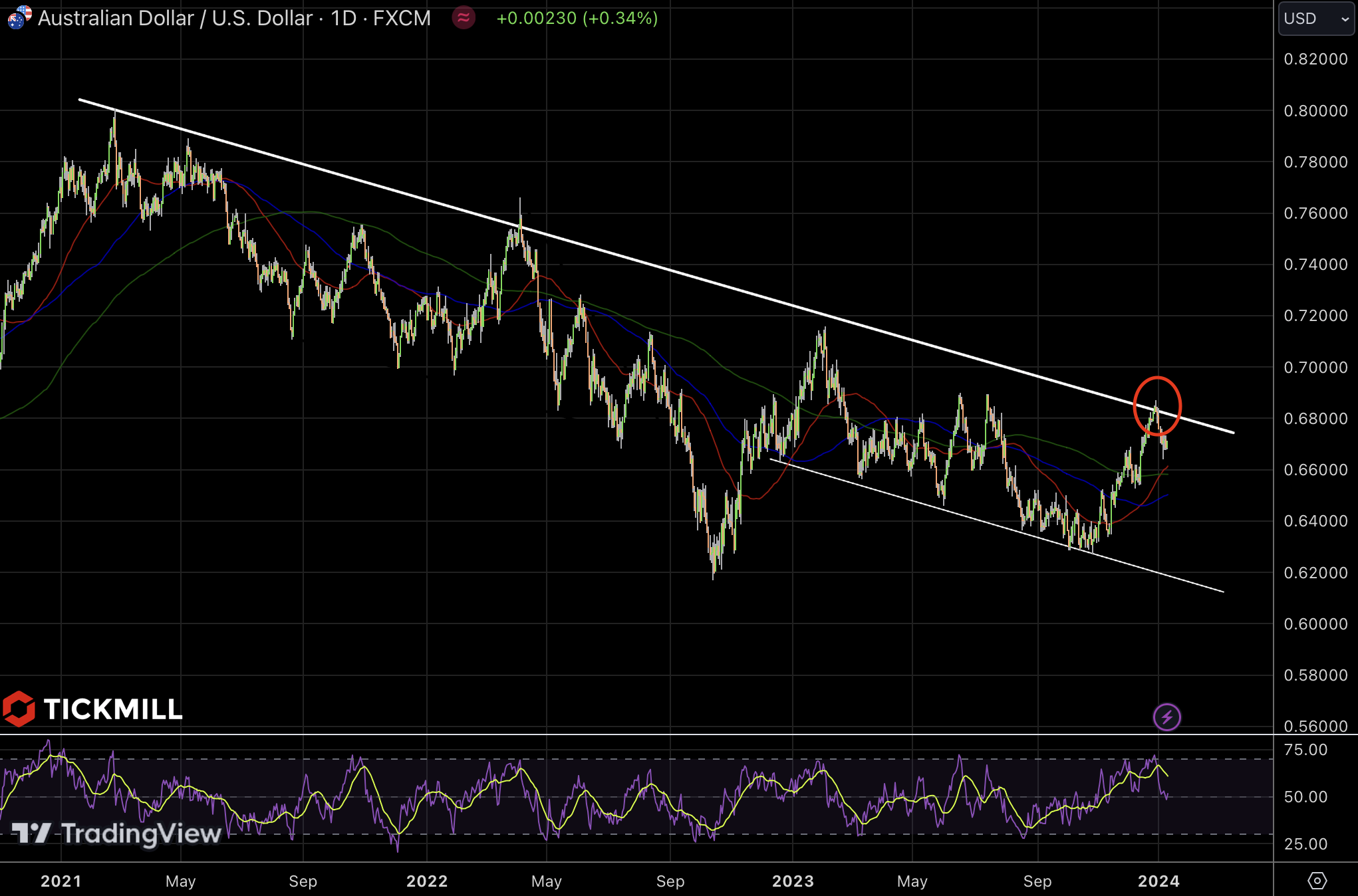This screenshot has height=896, width=1358.
Task: Click the red approximate-equal indicator icon
Action: 464,18
